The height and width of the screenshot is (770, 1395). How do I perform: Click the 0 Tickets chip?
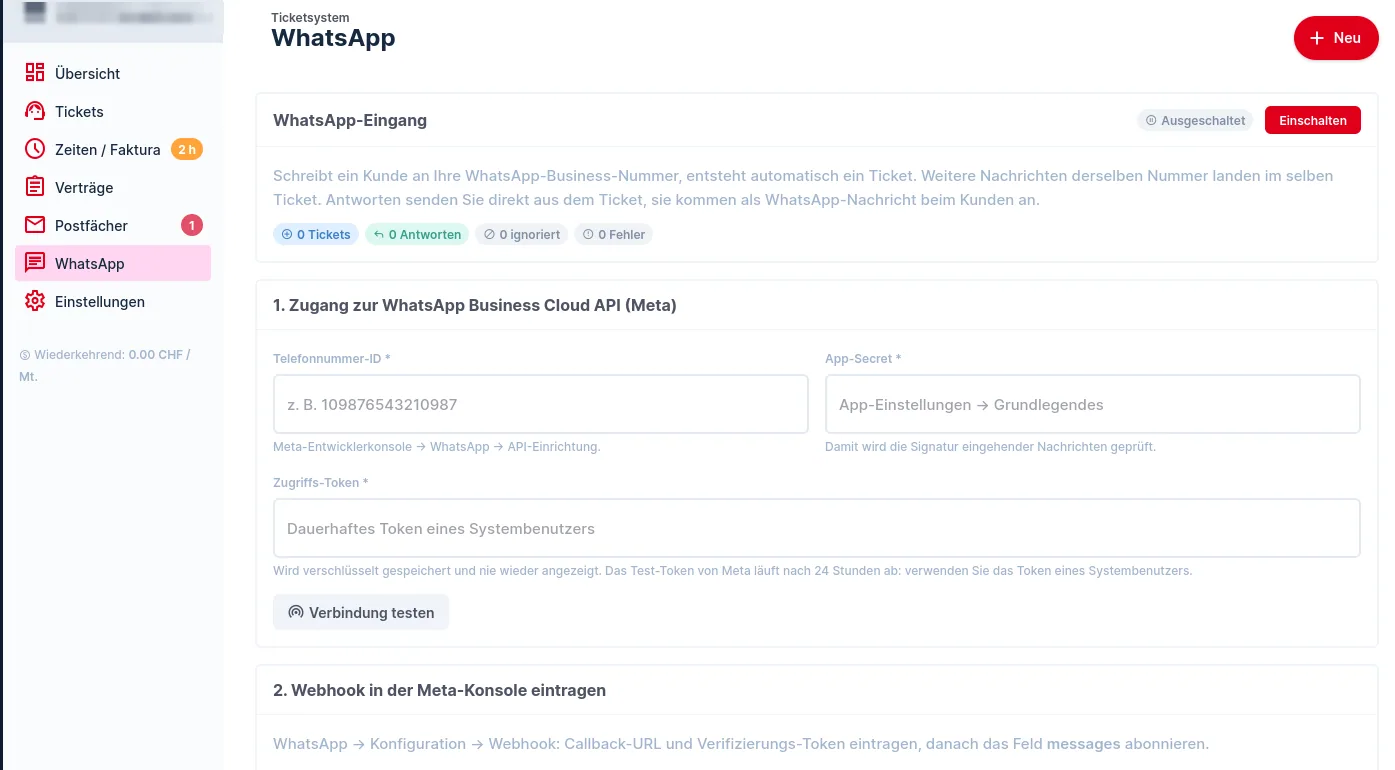(x=316, y=234)
